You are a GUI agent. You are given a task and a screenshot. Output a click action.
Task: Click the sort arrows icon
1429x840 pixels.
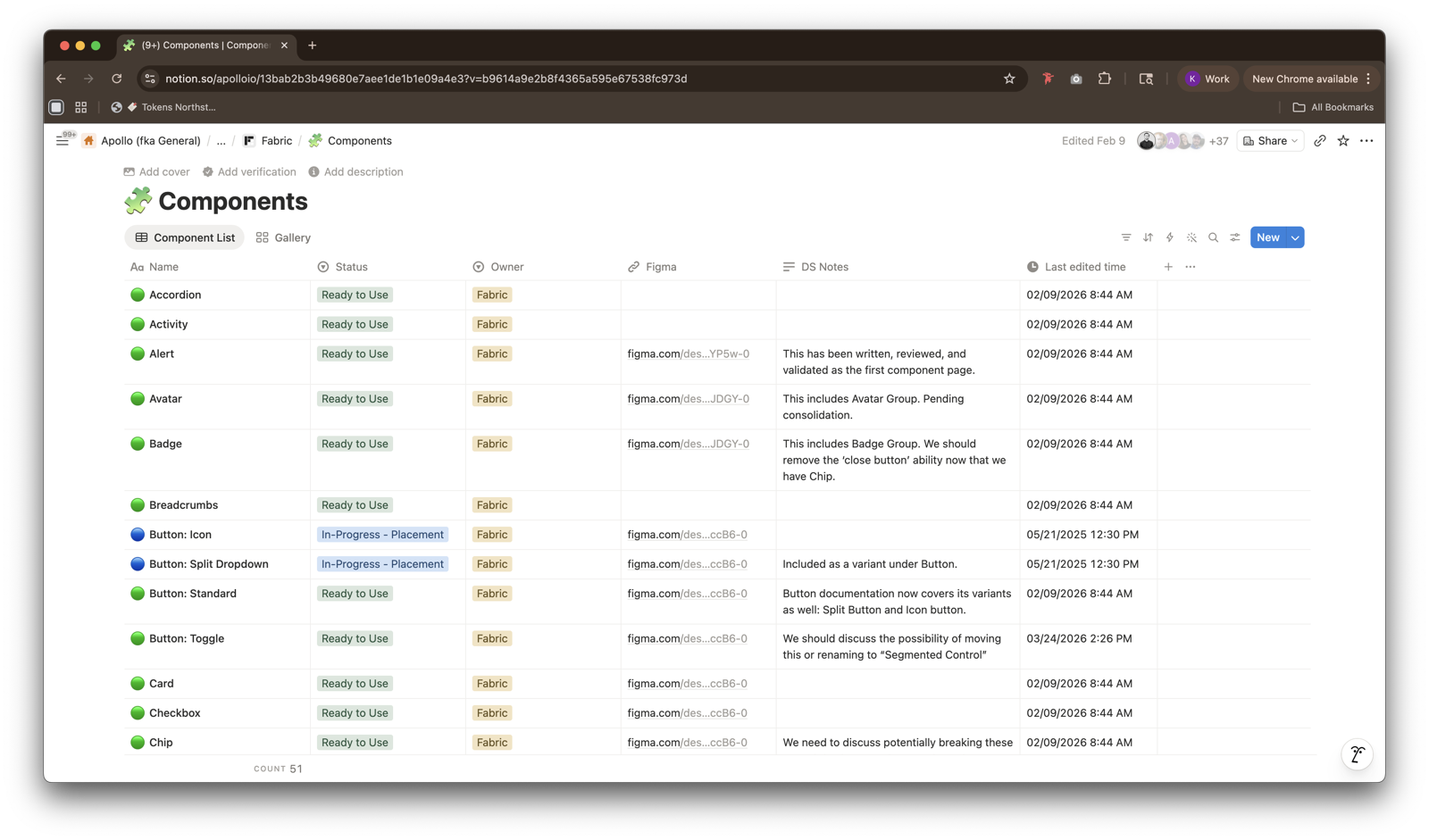(1148, 237)
